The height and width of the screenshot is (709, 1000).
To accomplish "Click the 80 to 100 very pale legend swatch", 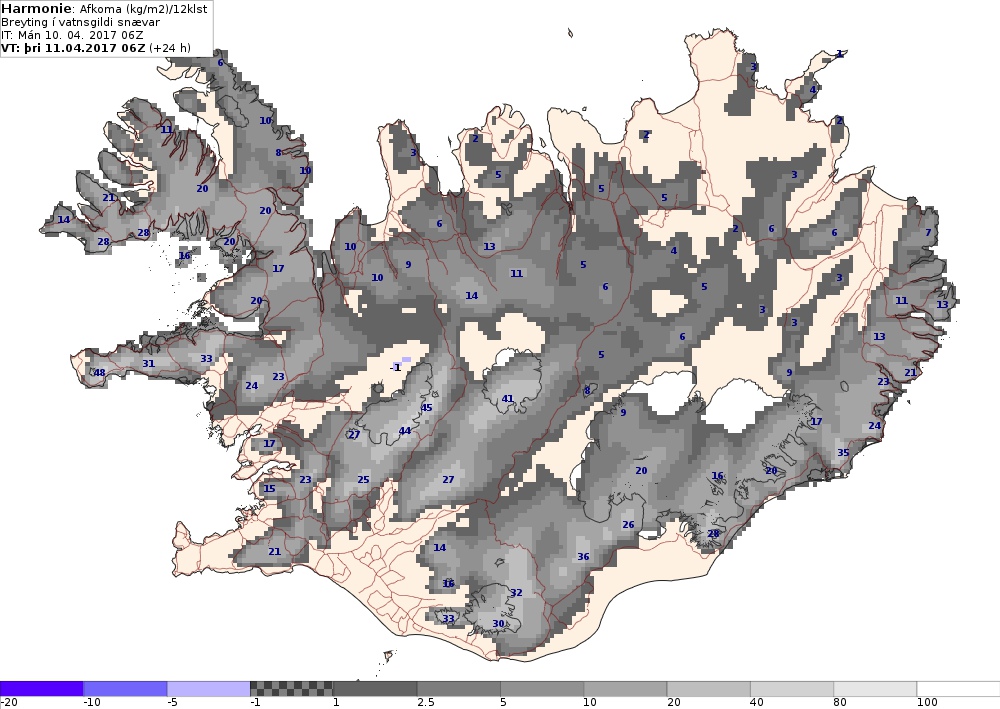I will [876, 689].
